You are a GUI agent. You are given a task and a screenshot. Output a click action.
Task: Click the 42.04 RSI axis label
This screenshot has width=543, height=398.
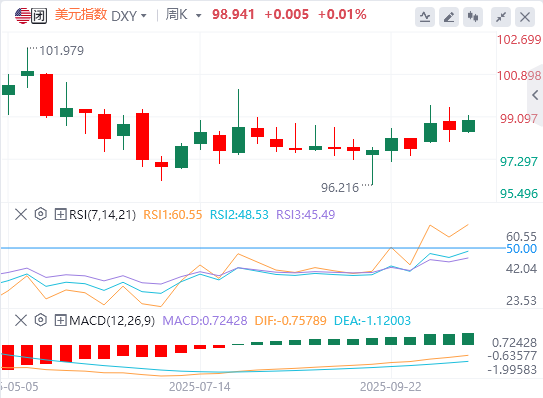tap(521, 268)
